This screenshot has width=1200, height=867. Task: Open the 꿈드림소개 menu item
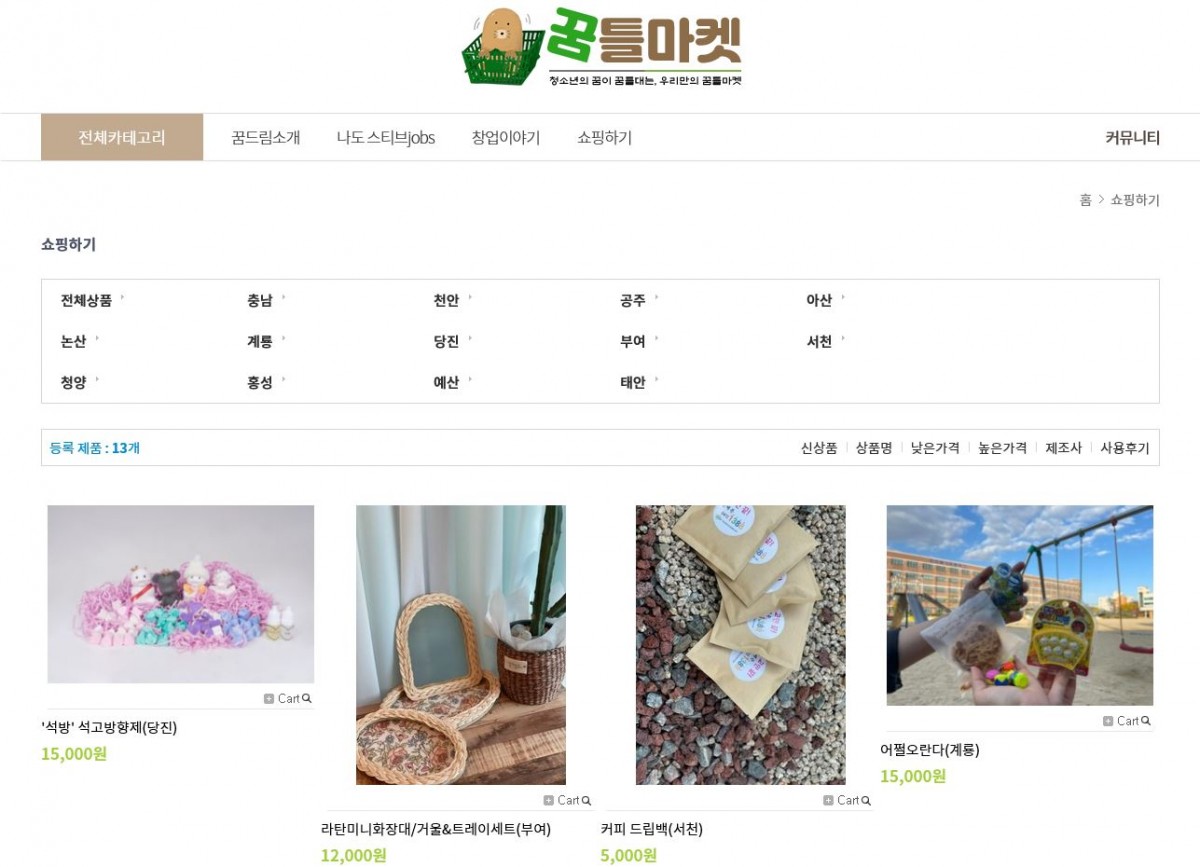click(266, 138)
